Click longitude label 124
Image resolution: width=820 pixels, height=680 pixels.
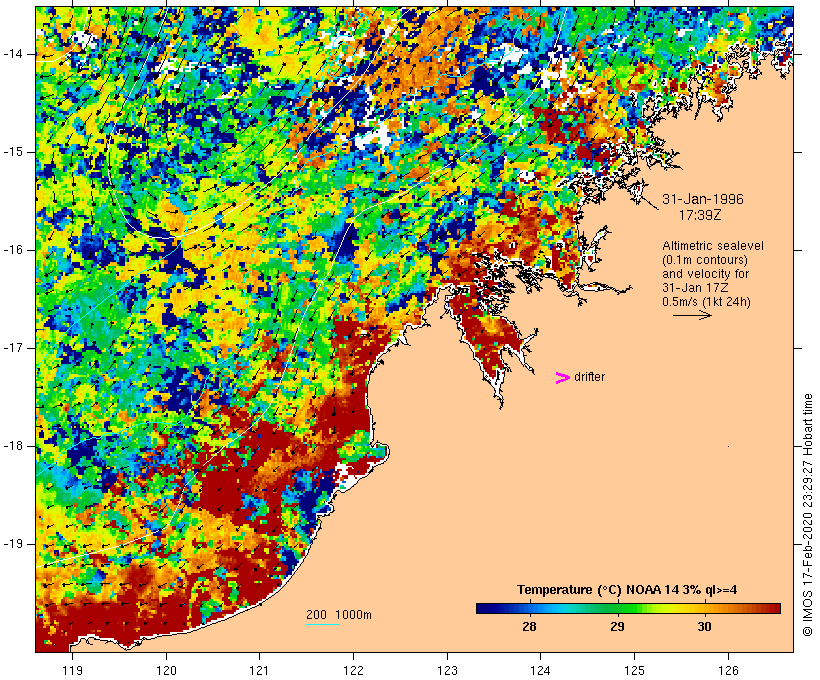pos(540,670)
